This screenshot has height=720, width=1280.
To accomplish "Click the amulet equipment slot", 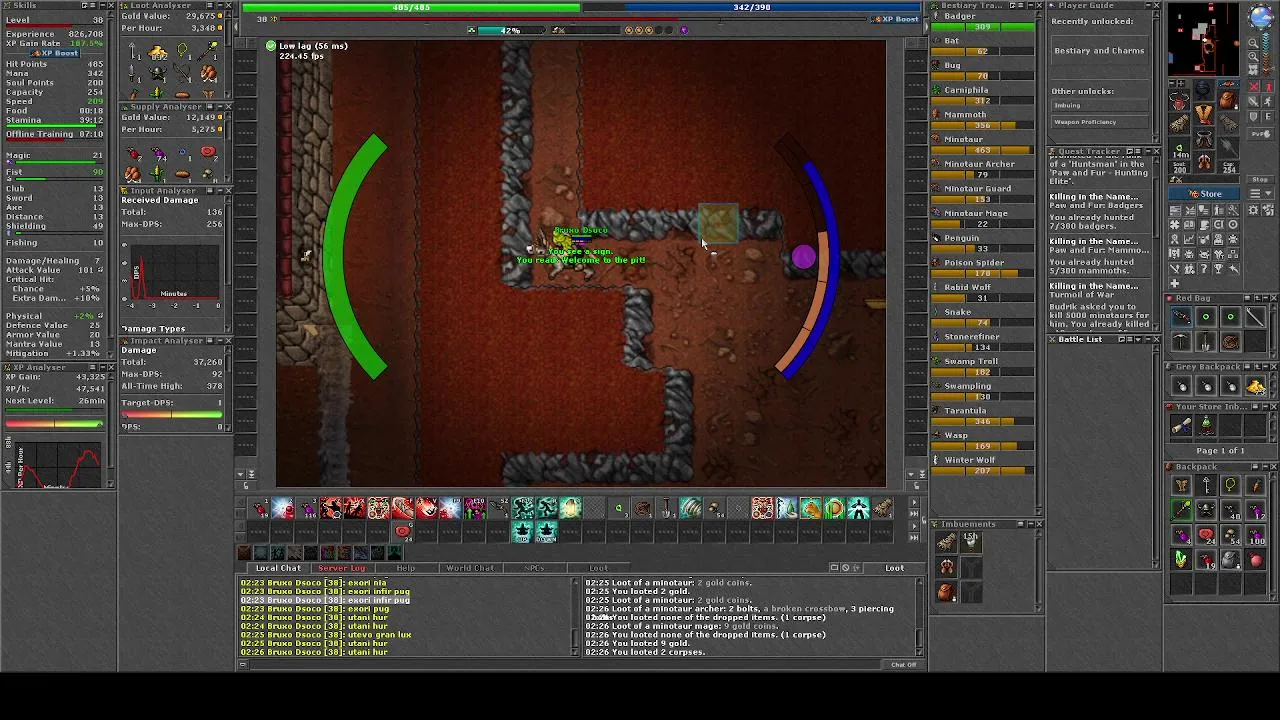I will coord(1179,100).
